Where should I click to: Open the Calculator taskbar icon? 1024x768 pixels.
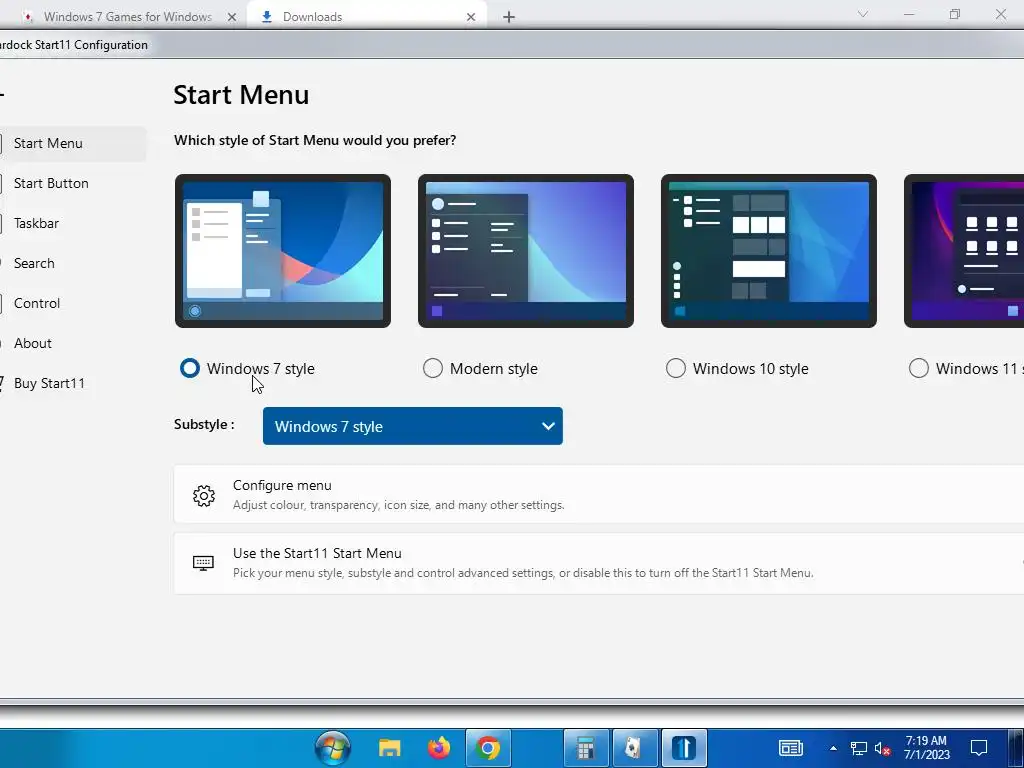[586, 748]
